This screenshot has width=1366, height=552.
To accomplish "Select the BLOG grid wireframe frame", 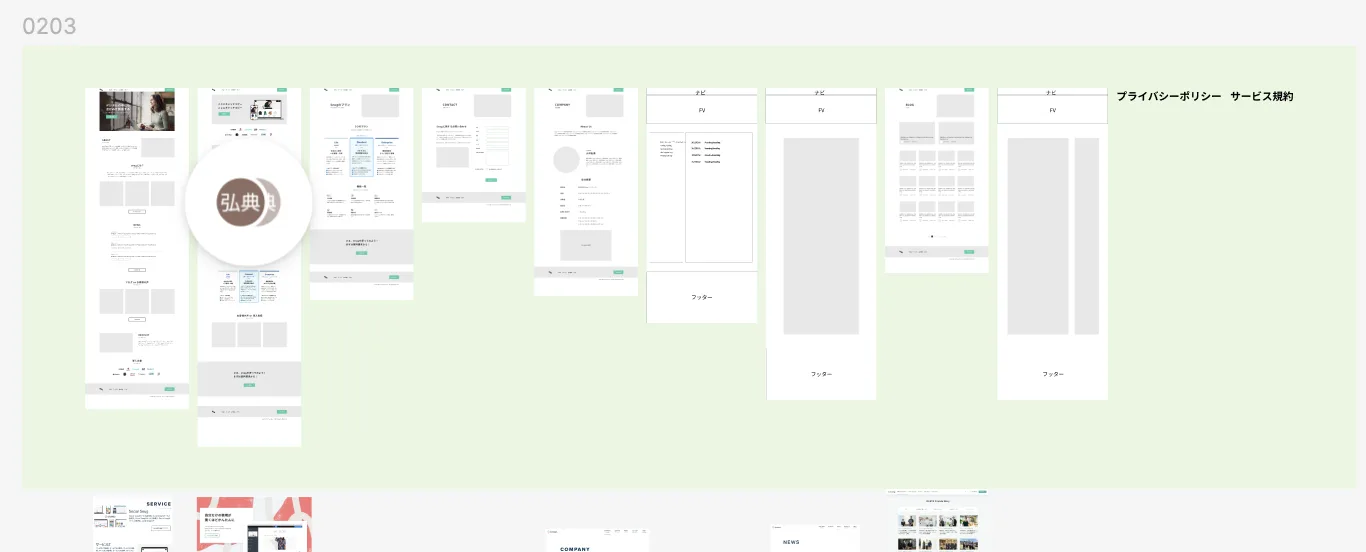I will tap(937, 180).
